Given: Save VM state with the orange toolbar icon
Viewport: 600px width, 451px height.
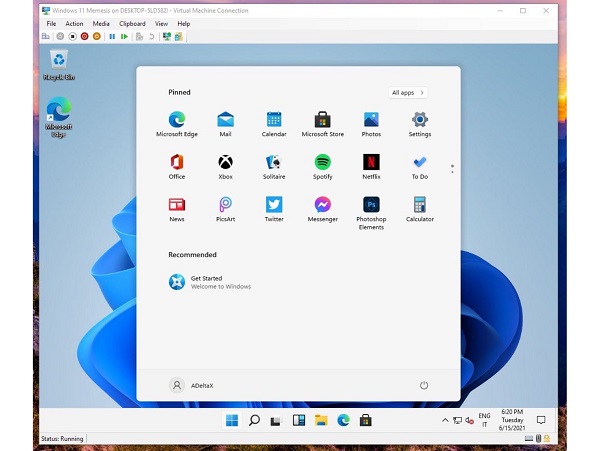Looking at the screenshot, I should [97, 37].
